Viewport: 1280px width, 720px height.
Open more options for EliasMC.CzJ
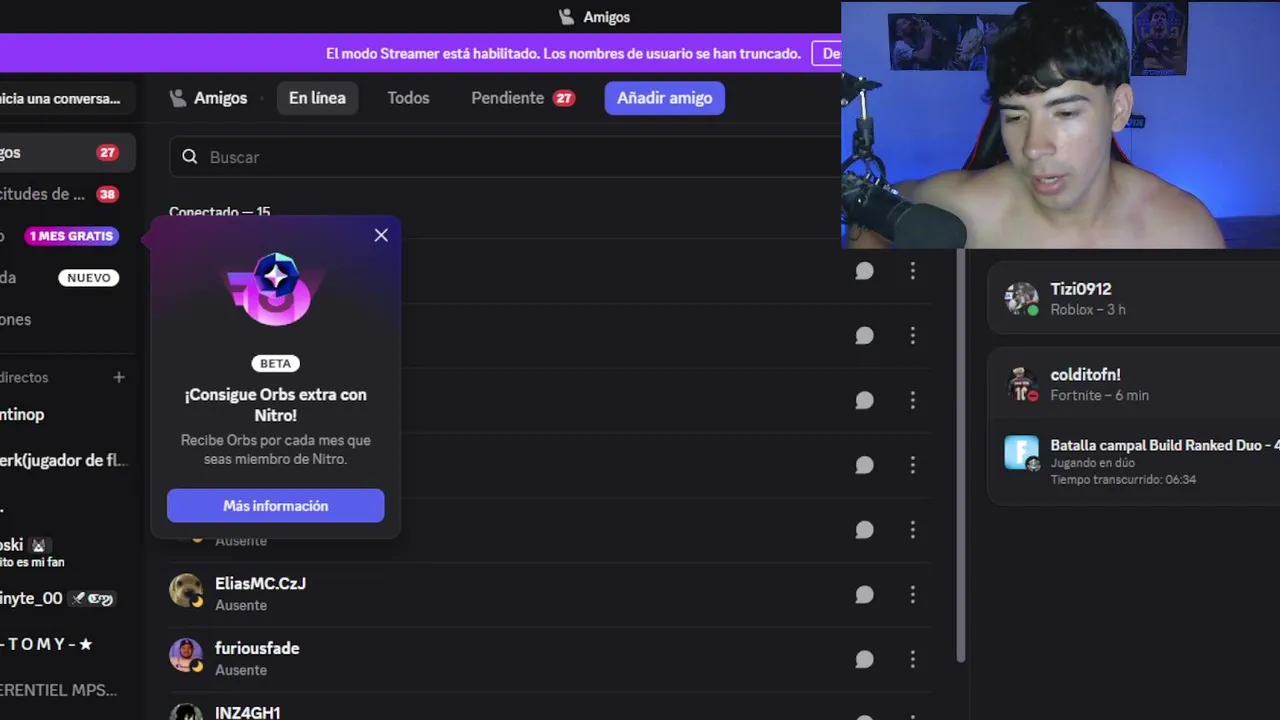tap(912, 595)
